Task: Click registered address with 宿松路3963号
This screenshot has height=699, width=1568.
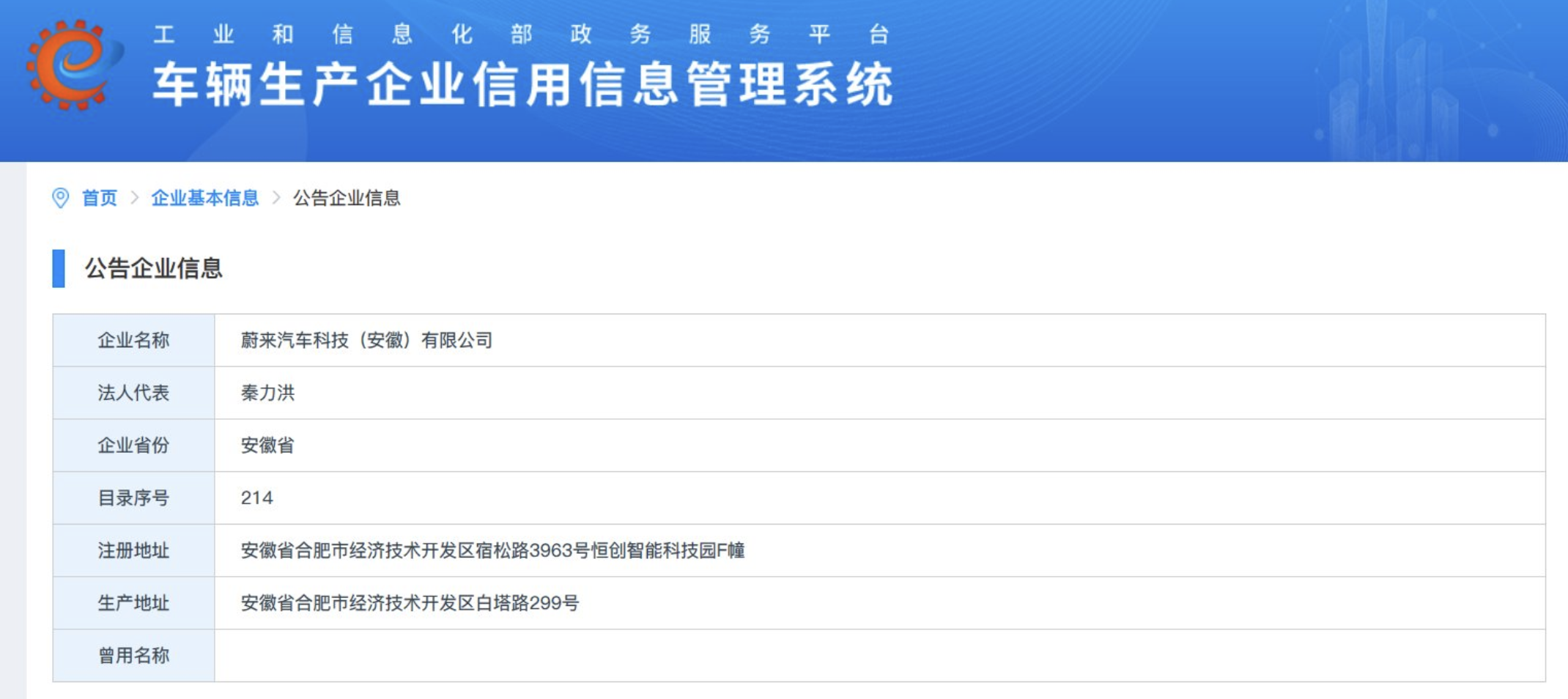Action: pos(492,550)
